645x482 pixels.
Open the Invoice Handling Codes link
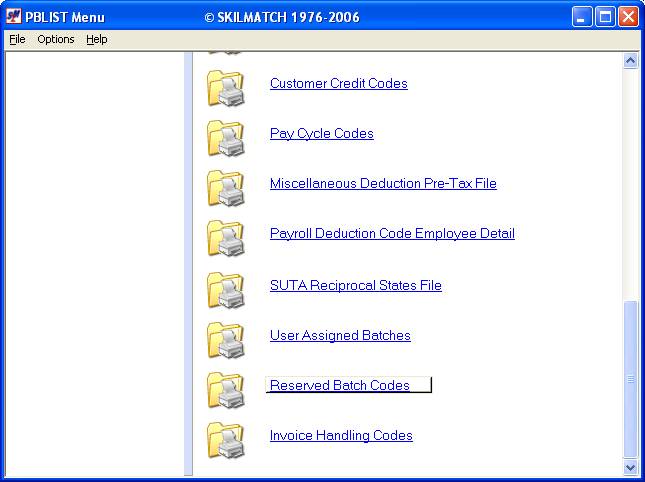click(341, 436)
